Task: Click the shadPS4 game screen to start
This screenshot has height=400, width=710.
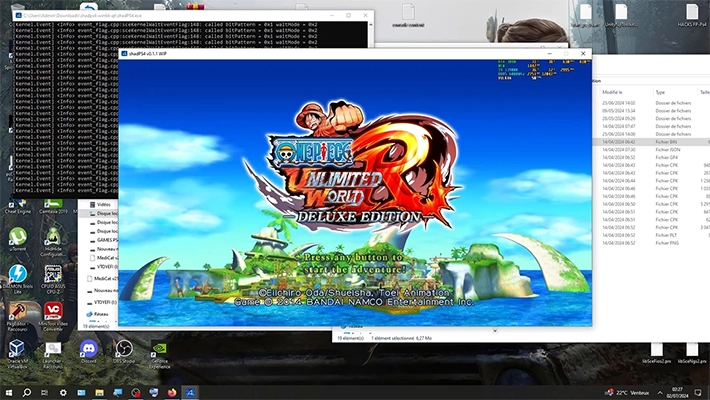Action: pos(355,193)
